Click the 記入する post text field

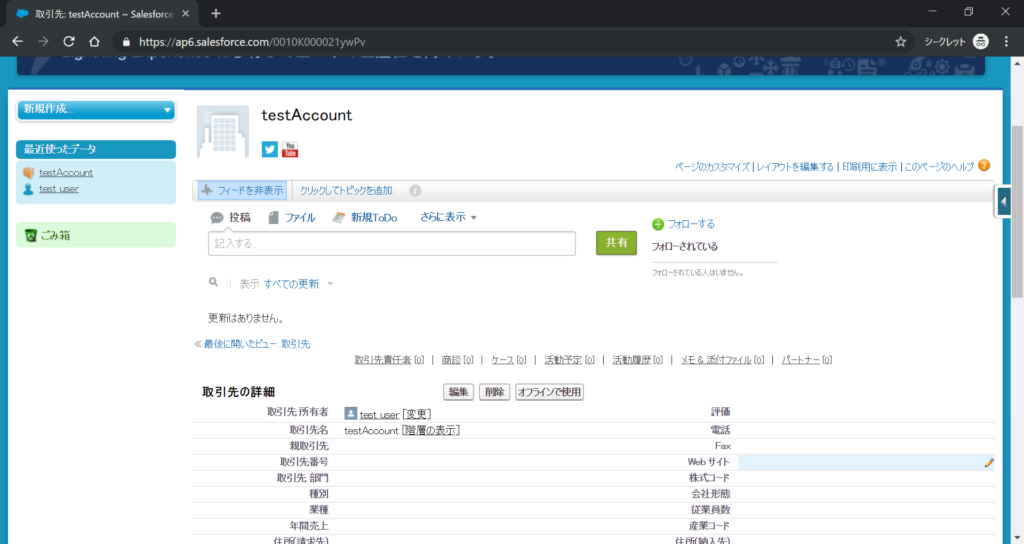(x=391, y=243)
